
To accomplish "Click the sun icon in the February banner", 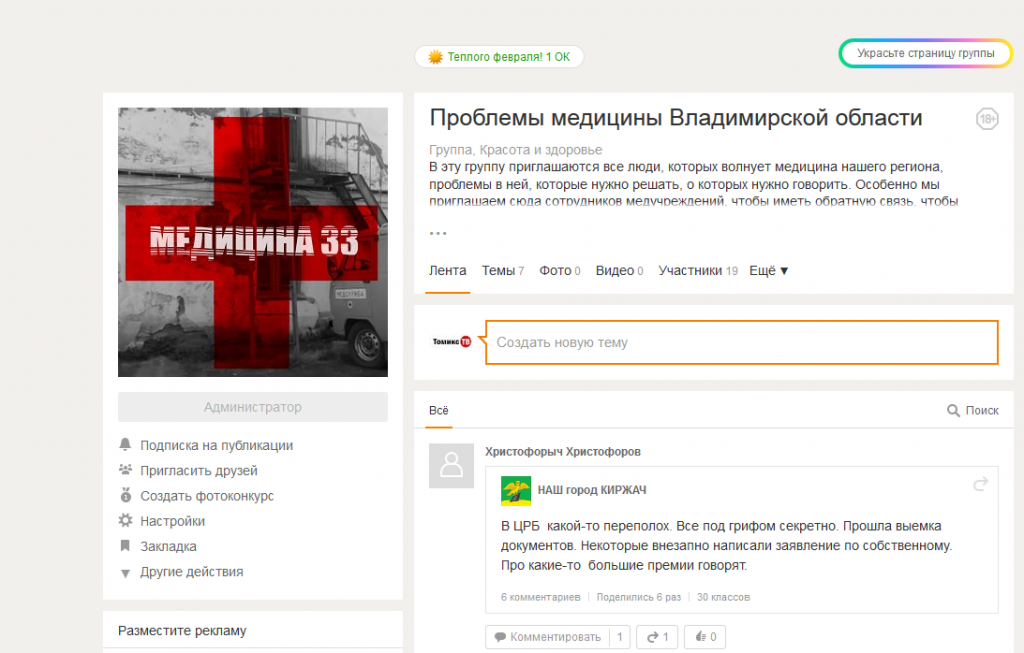I will (435, 57).
